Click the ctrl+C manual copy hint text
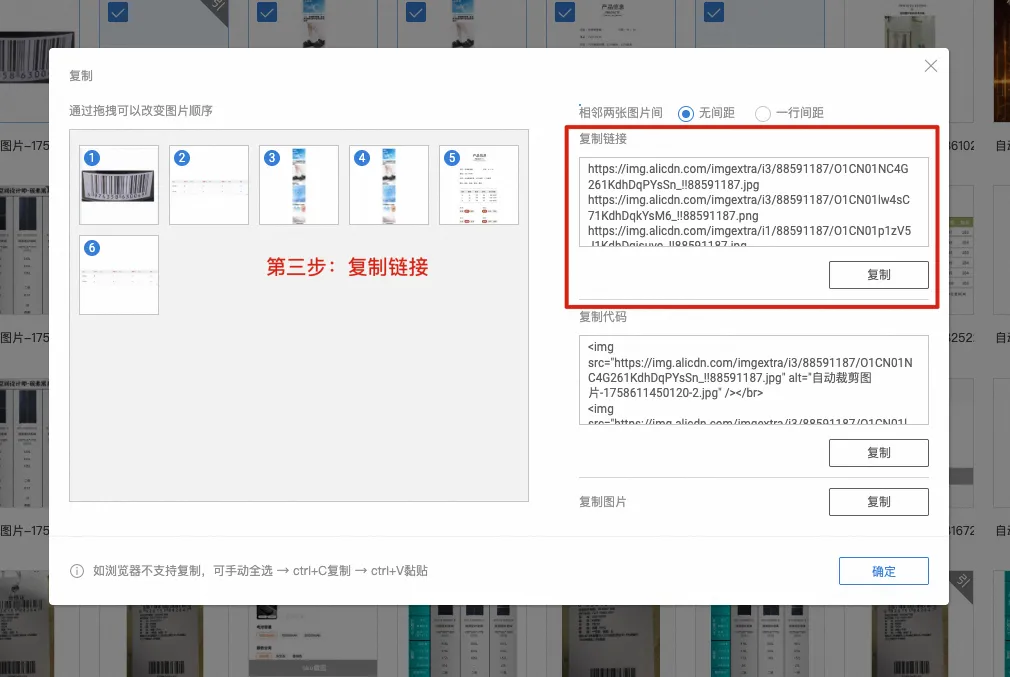Viewport: 1010px width, 677px height. click(260, 571)
